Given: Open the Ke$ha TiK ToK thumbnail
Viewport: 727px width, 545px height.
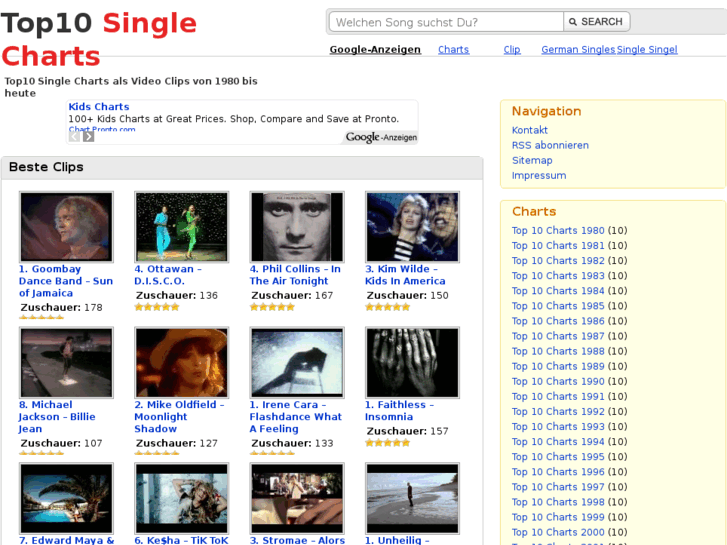Looking at the screenshot, I should click(x=182, y=498).
